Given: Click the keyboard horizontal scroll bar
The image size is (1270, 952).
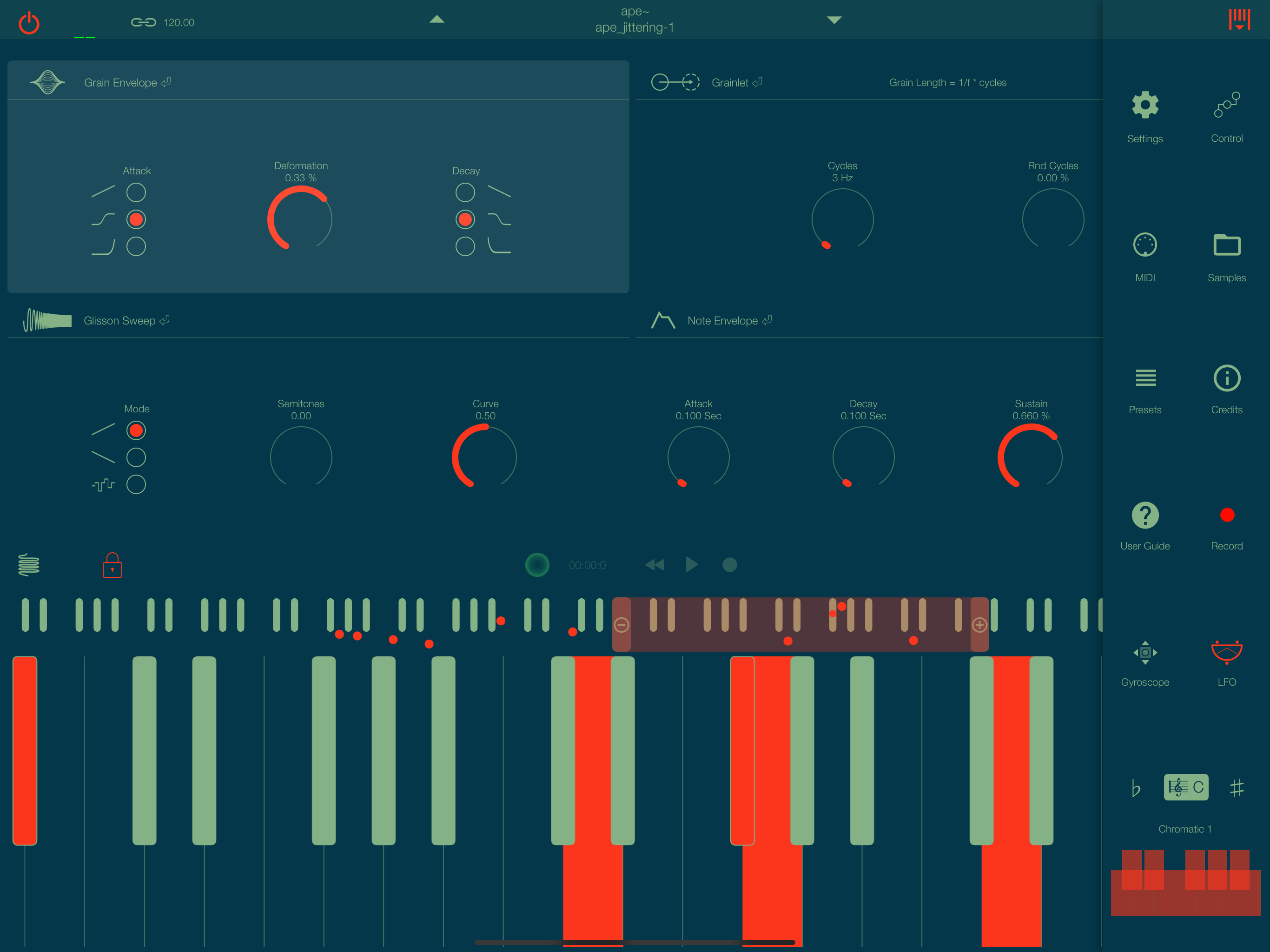Looking at the screenshot, I should (x=635, y=942).
